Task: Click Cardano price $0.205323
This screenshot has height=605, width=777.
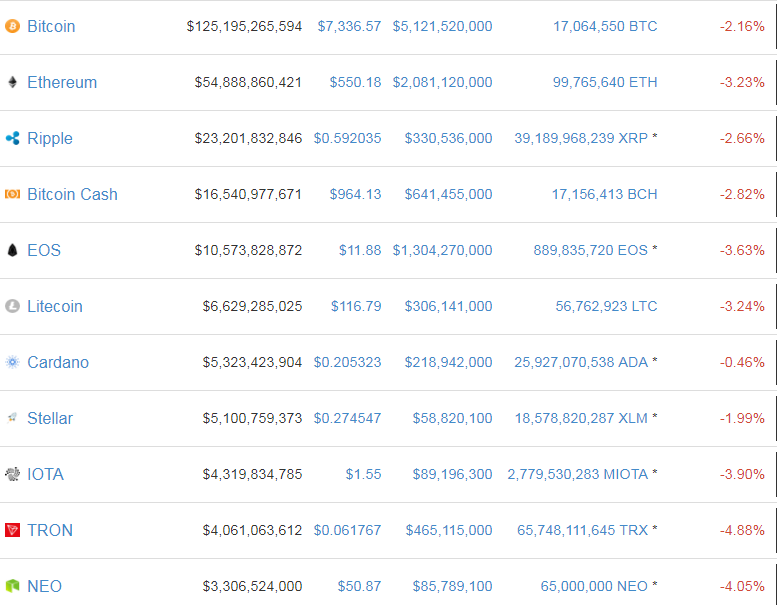Action: coord(347,362)
